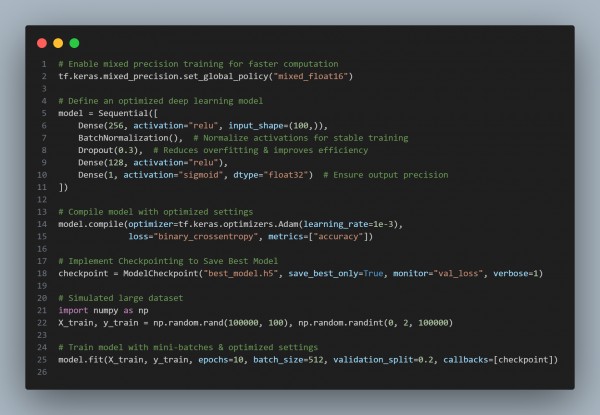Image resolution: width=600 pixels, height=415 pixels.
Task: Click 'BatchNormalization()' on line 7
Action: click(128, 138)
